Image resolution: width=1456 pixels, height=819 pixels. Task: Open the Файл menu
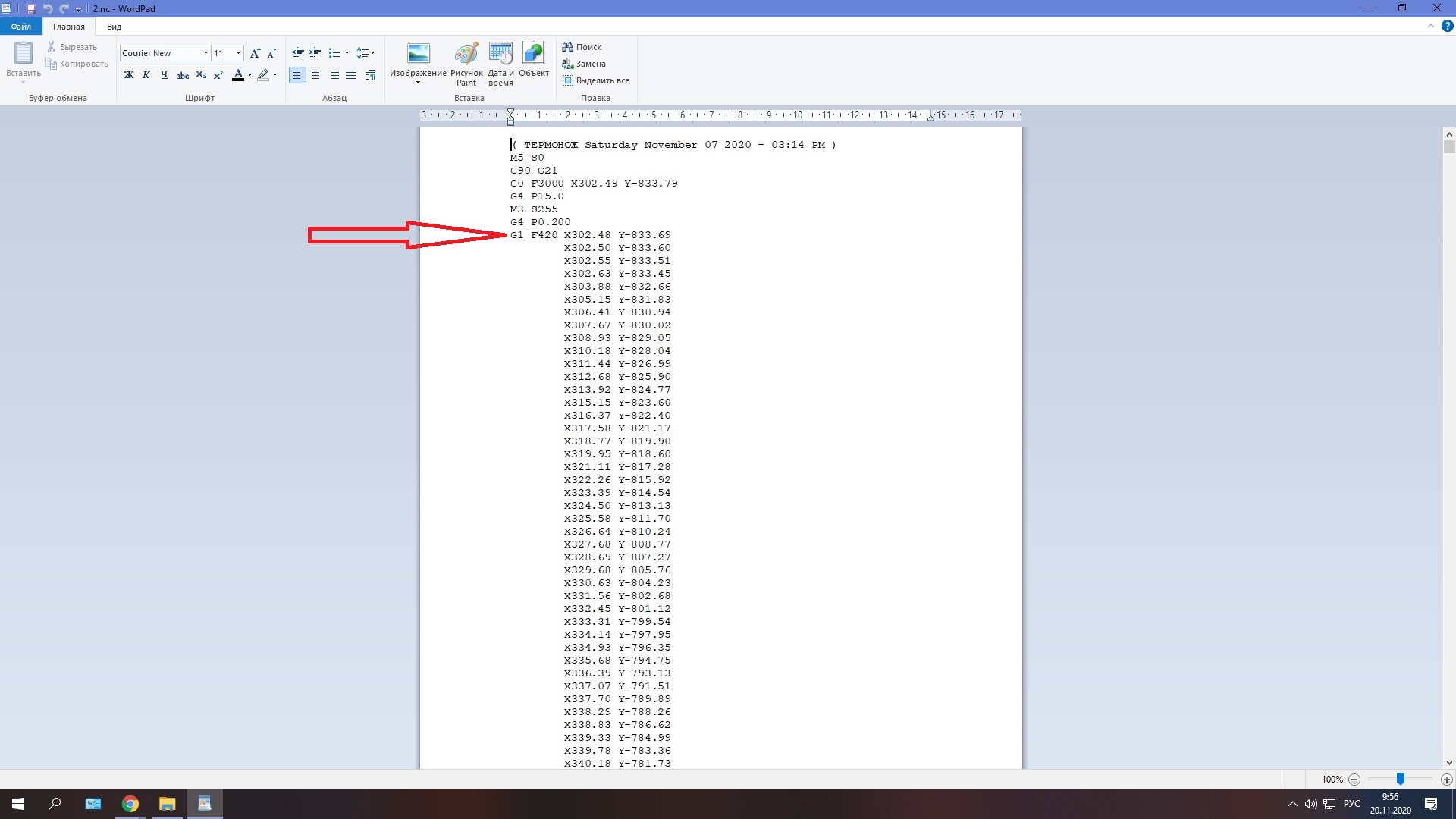coord(20,27)
